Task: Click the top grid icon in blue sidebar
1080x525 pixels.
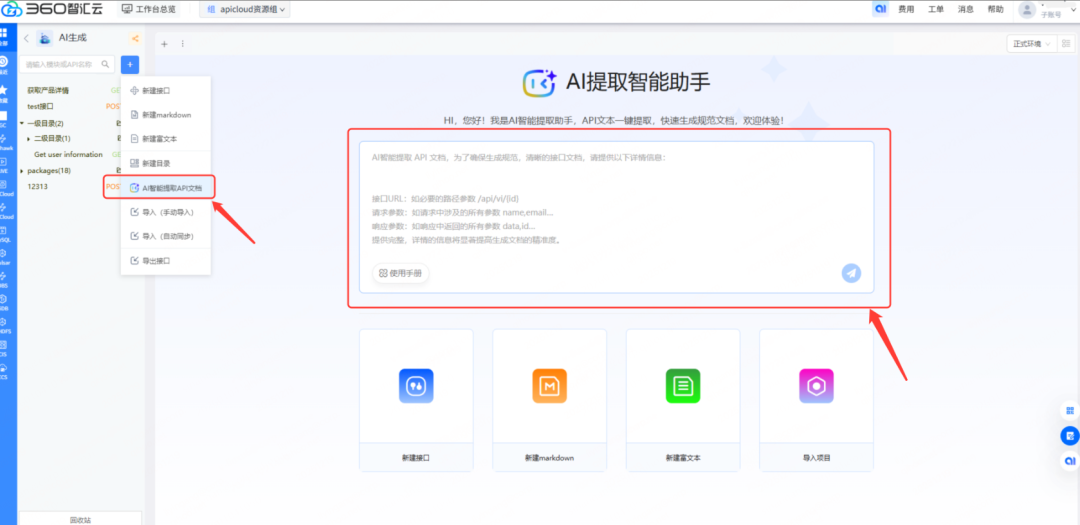Action: (3, 34)
